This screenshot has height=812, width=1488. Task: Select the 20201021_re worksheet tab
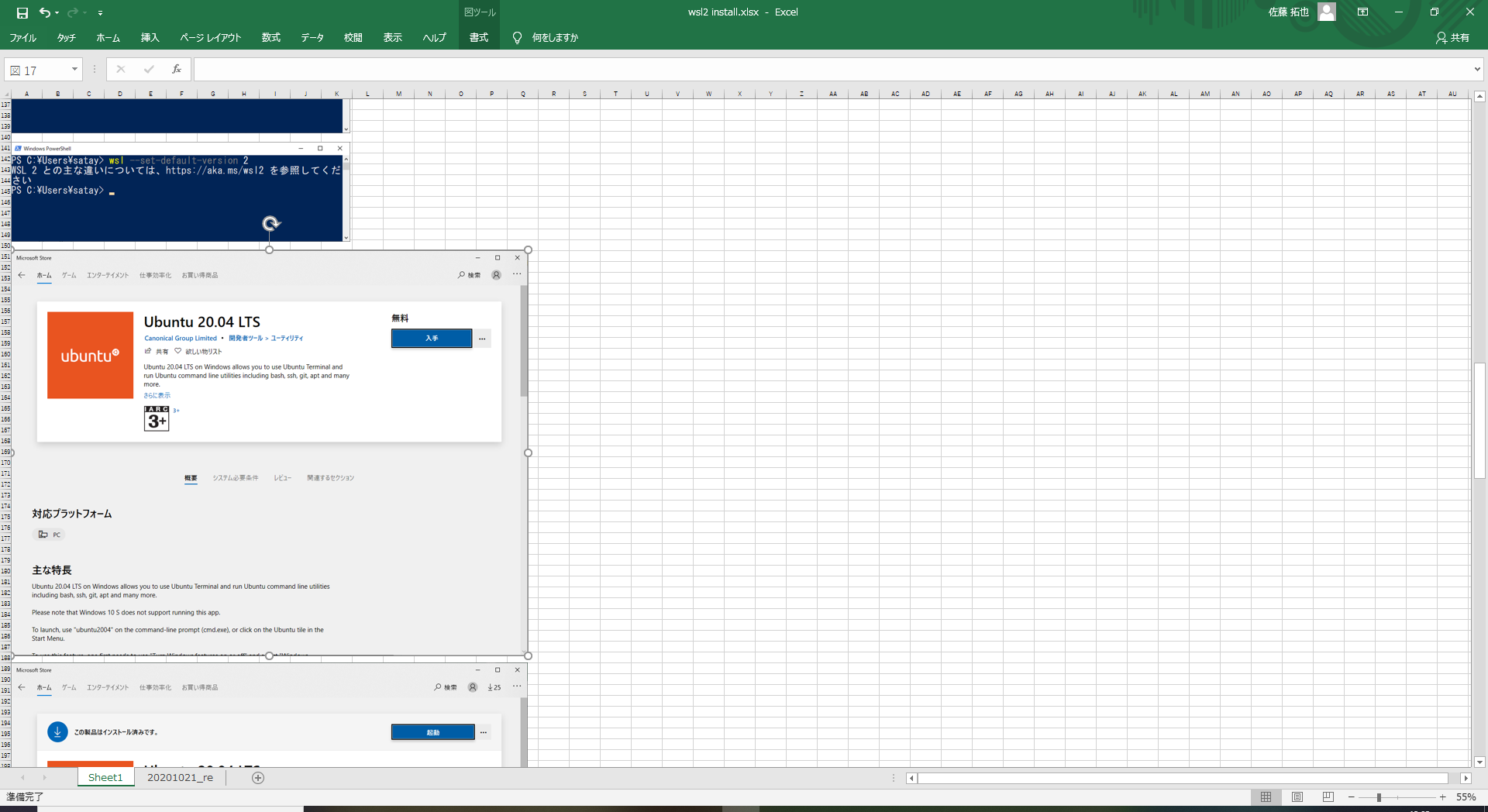coord(180,778)
